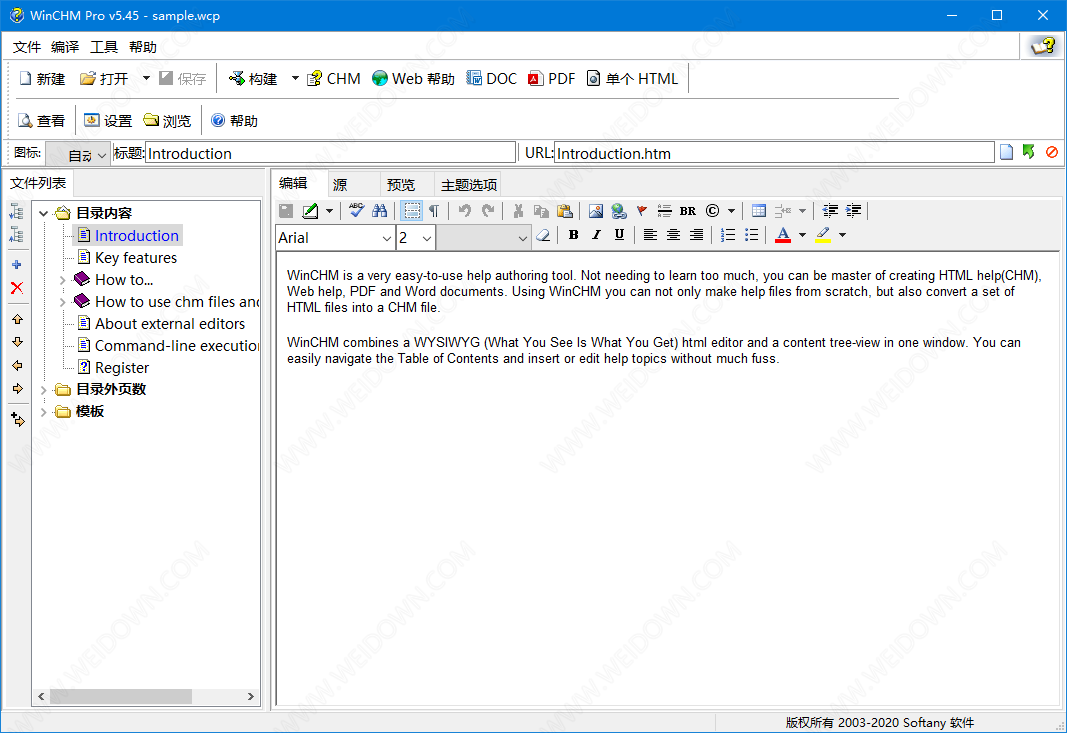
Task: Expand the How to... book node
Action: point(62,280)
